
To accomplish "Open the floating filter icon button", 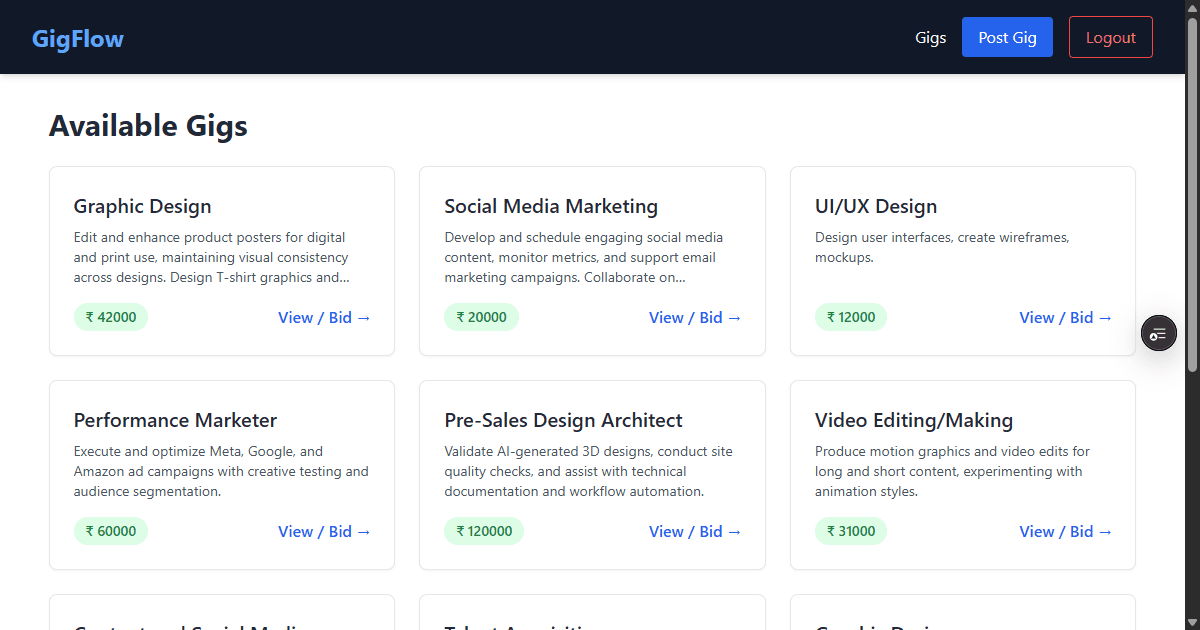I will [1158, 333].
